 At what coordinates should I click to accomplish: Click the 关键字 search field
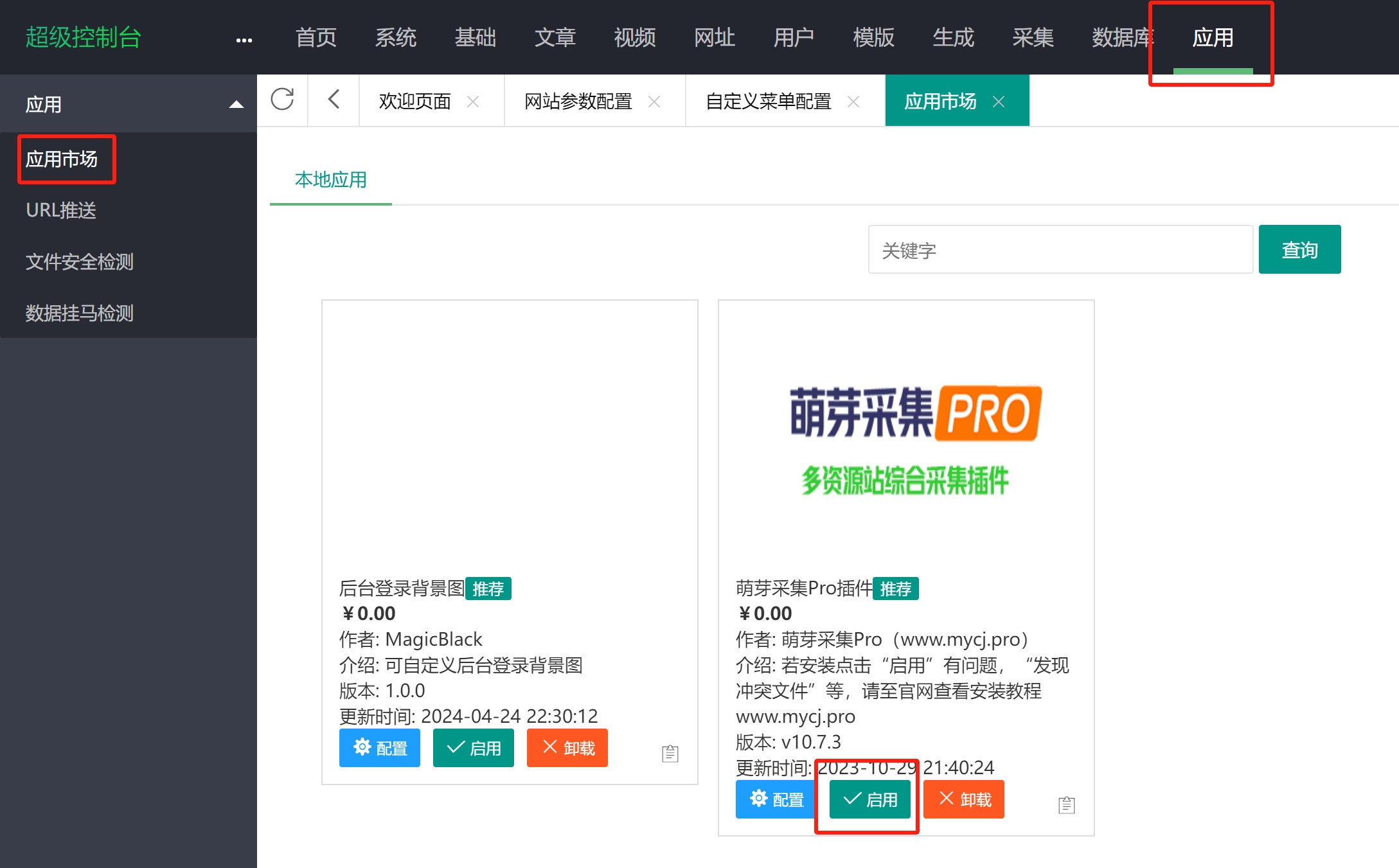pos(1060,250)
